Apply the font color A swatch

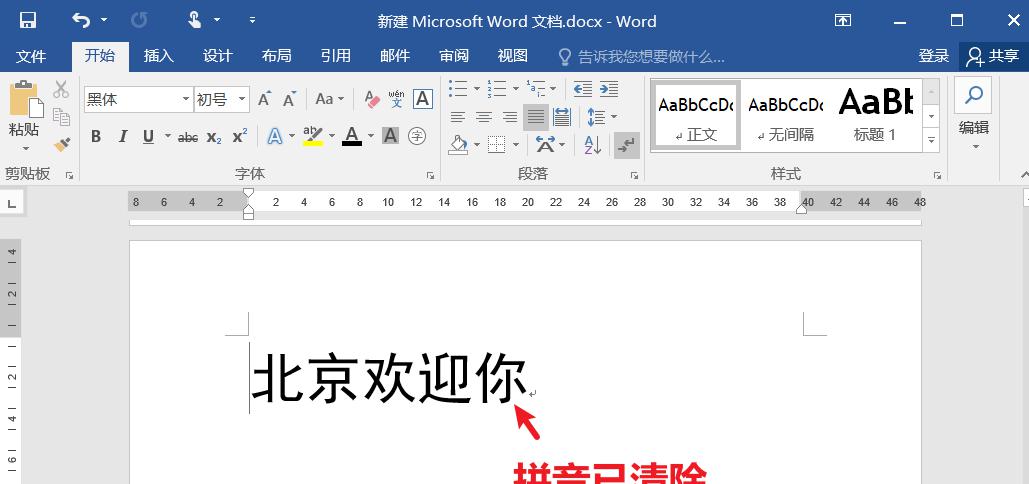tap(352, 136)
